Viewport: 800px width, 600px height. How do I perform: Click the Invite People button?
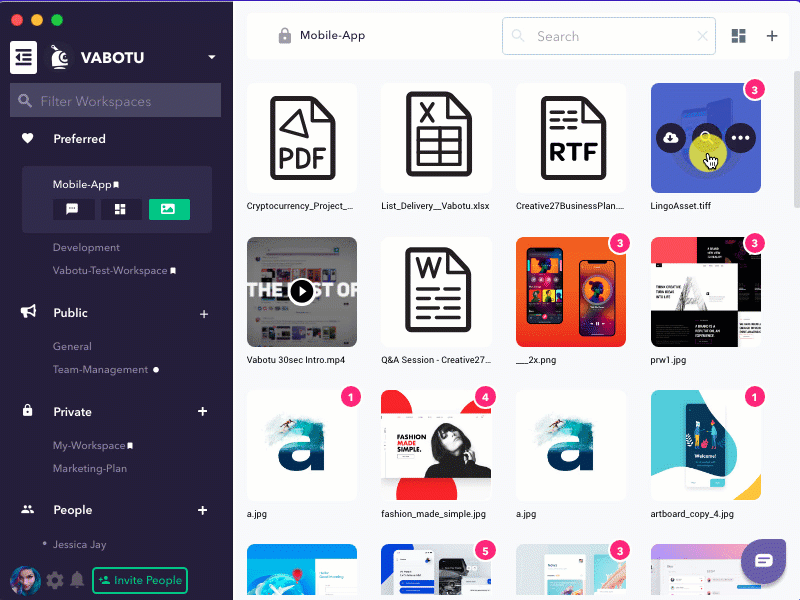[x=140, y=580]
